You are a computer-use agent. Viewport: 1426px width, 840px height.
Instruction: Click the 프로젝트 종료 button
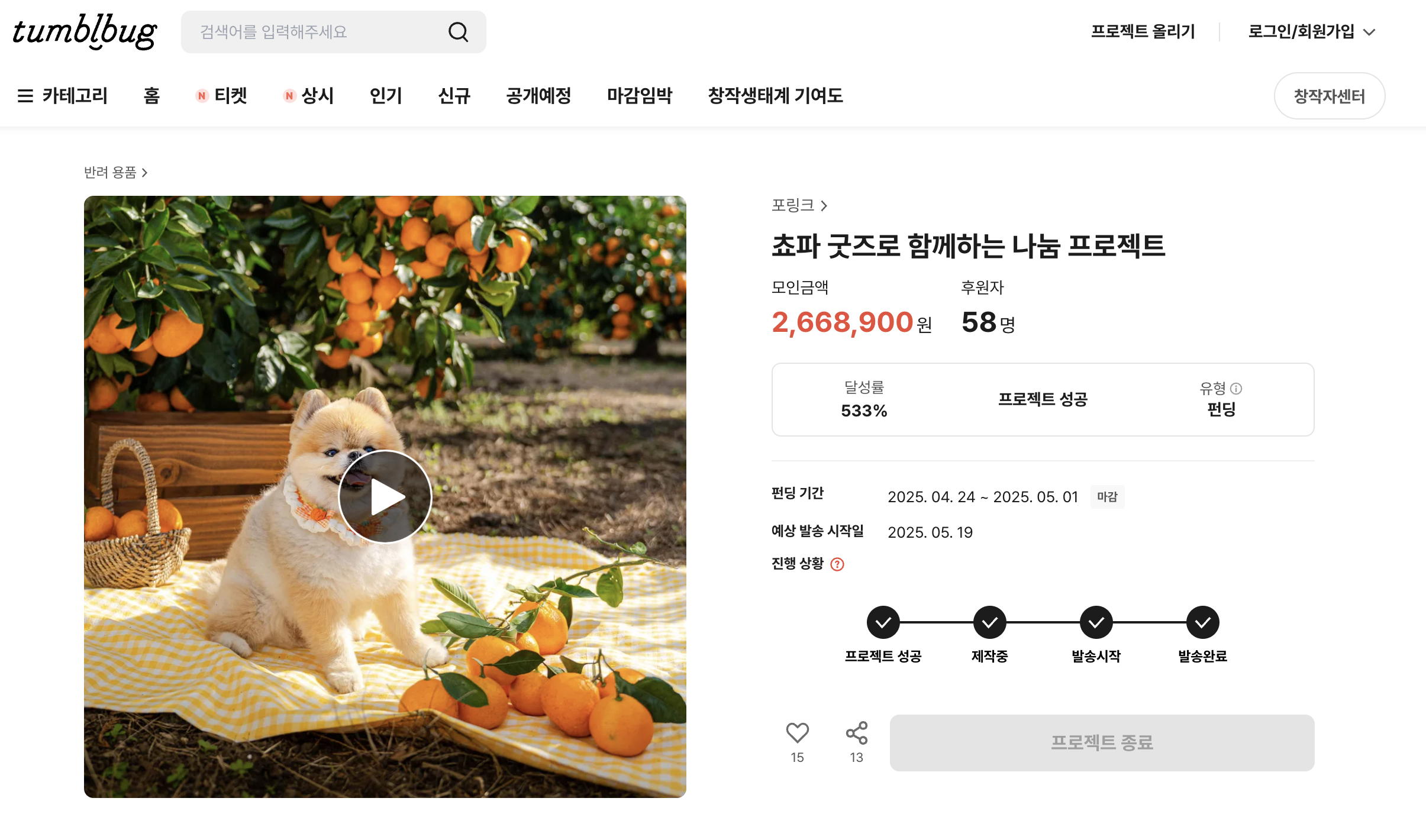tap(1102, 743)
